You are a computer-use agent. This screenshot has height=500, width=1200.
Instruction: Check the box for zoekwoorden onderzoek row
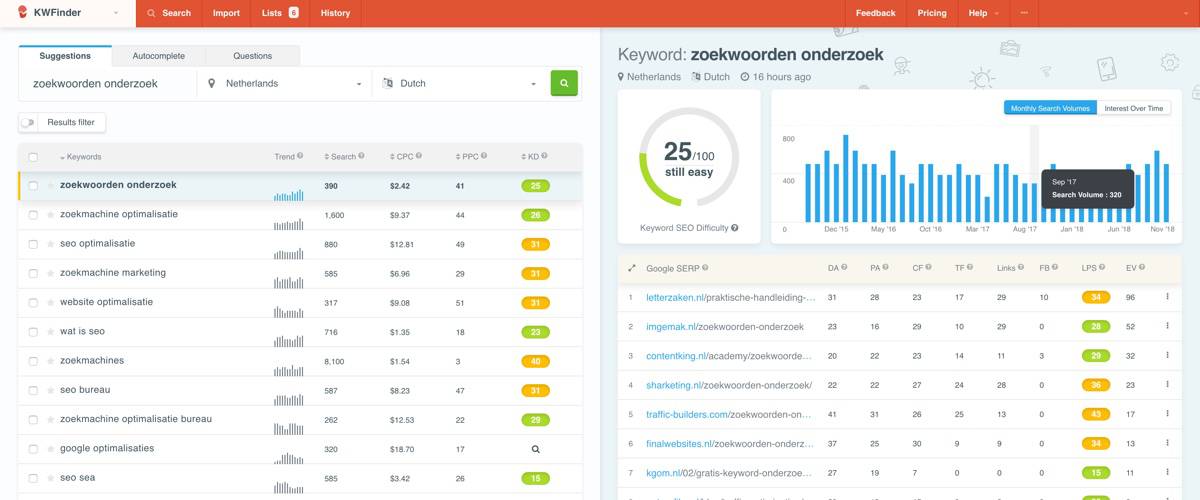point(33,185)
